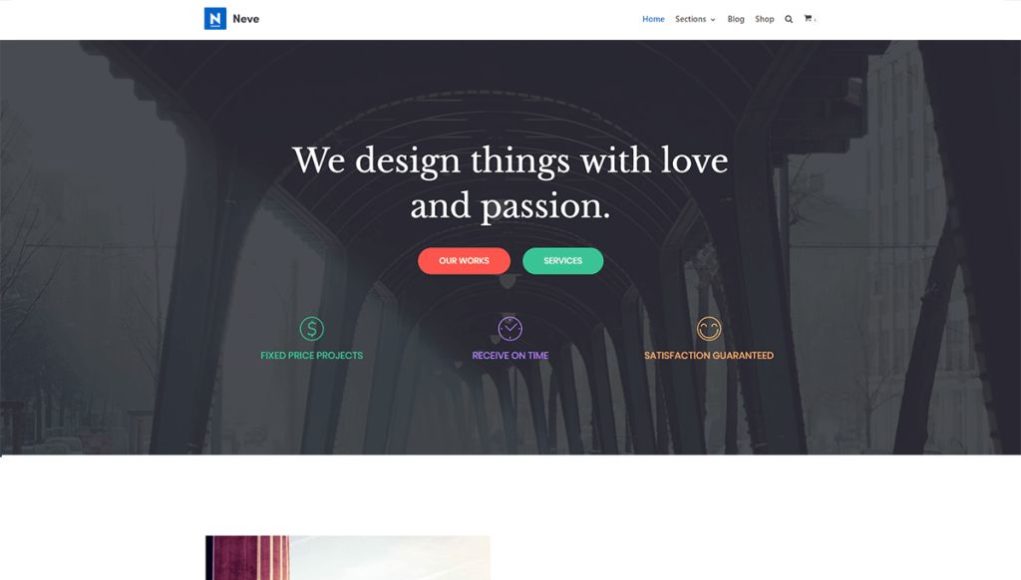
Task: Click the red OUR WORKS button
Action: tap(464, 260)
